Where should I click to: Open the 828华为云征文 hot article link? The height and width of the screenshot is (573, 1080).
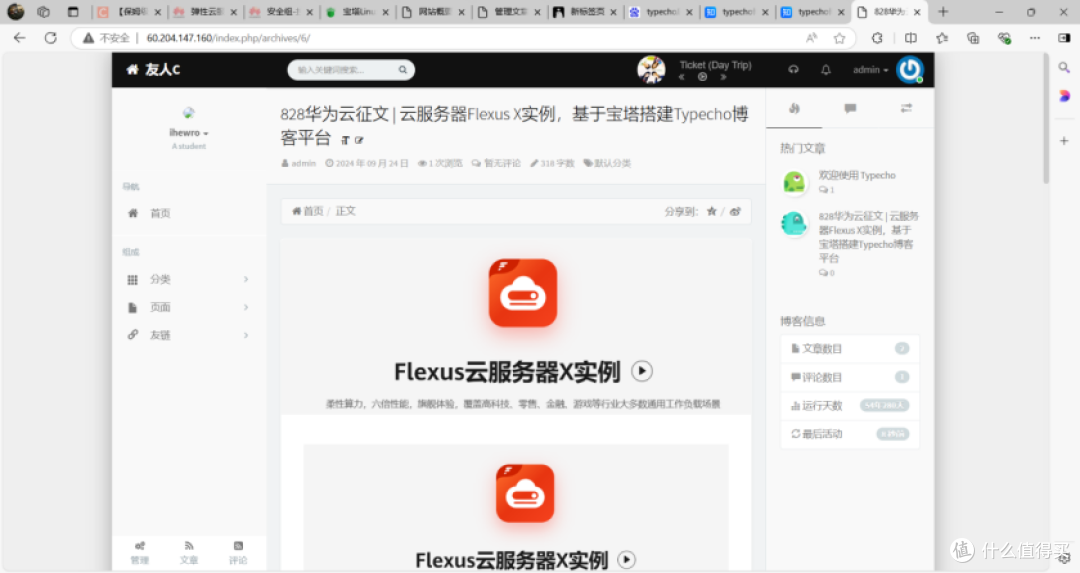click(x=868, y=237)
